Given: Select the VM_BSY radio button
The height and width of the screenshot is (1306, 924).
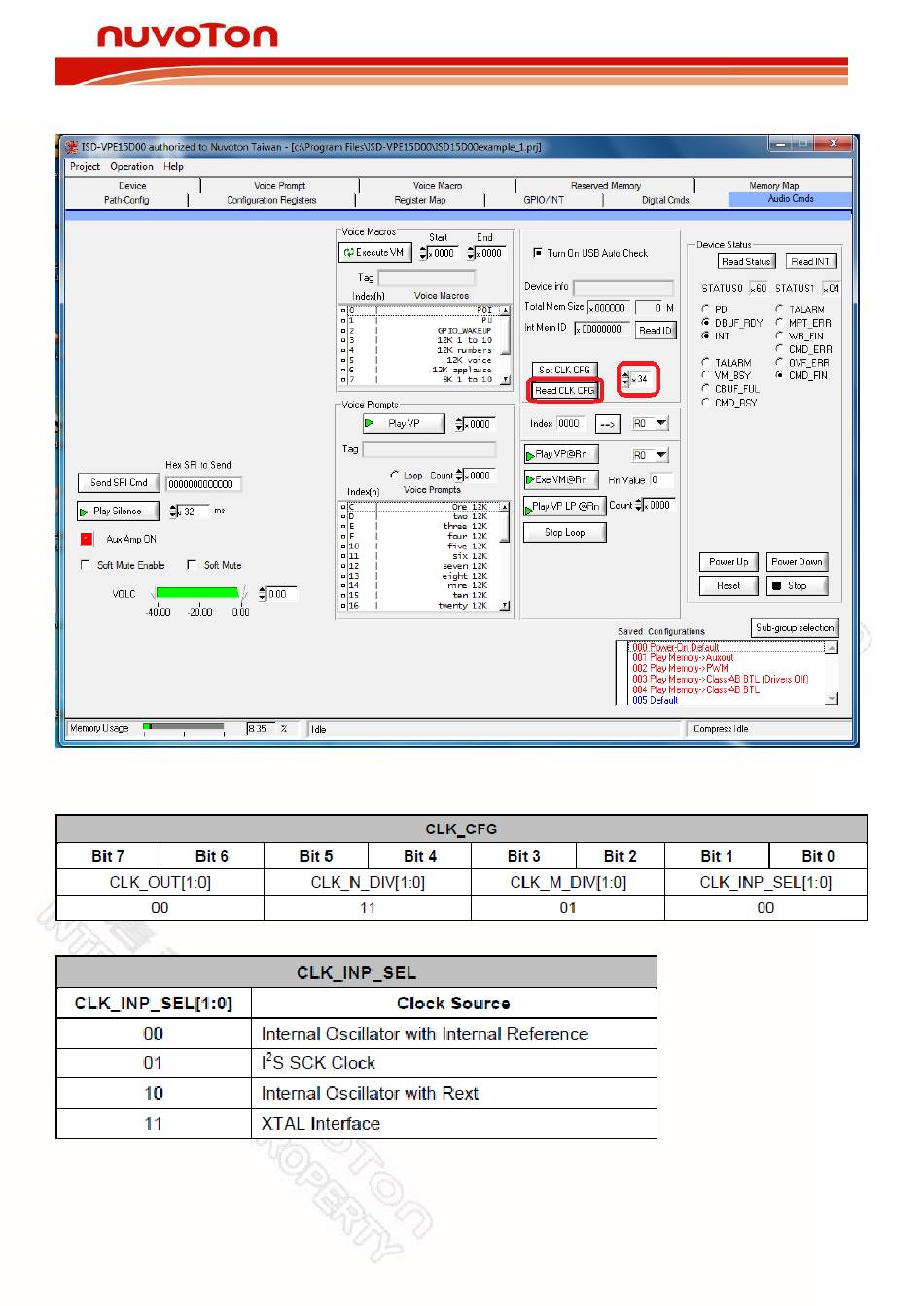Looking at the screenshot, I should click(x=705, y=375).
